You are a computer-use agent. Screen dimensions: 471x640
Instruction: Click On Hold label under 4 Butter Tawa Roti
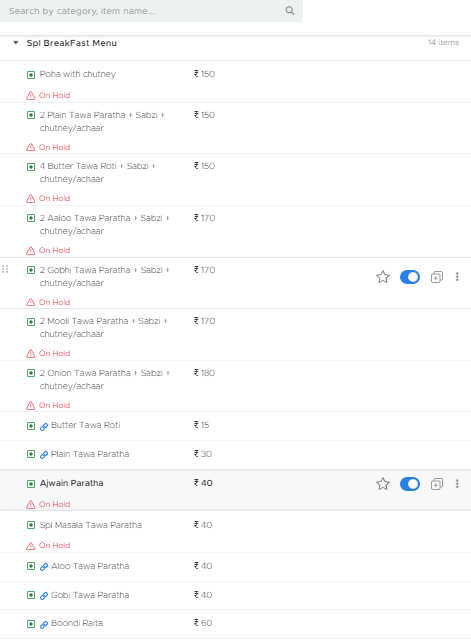point(54,198)
